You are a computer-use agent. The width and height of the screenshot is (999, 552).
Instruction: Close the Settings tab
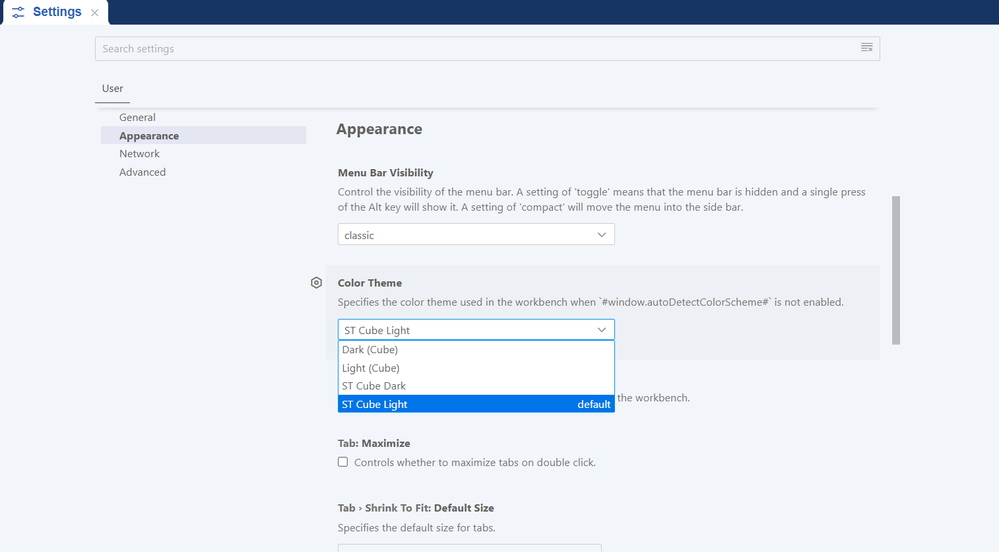click(95, 13)
